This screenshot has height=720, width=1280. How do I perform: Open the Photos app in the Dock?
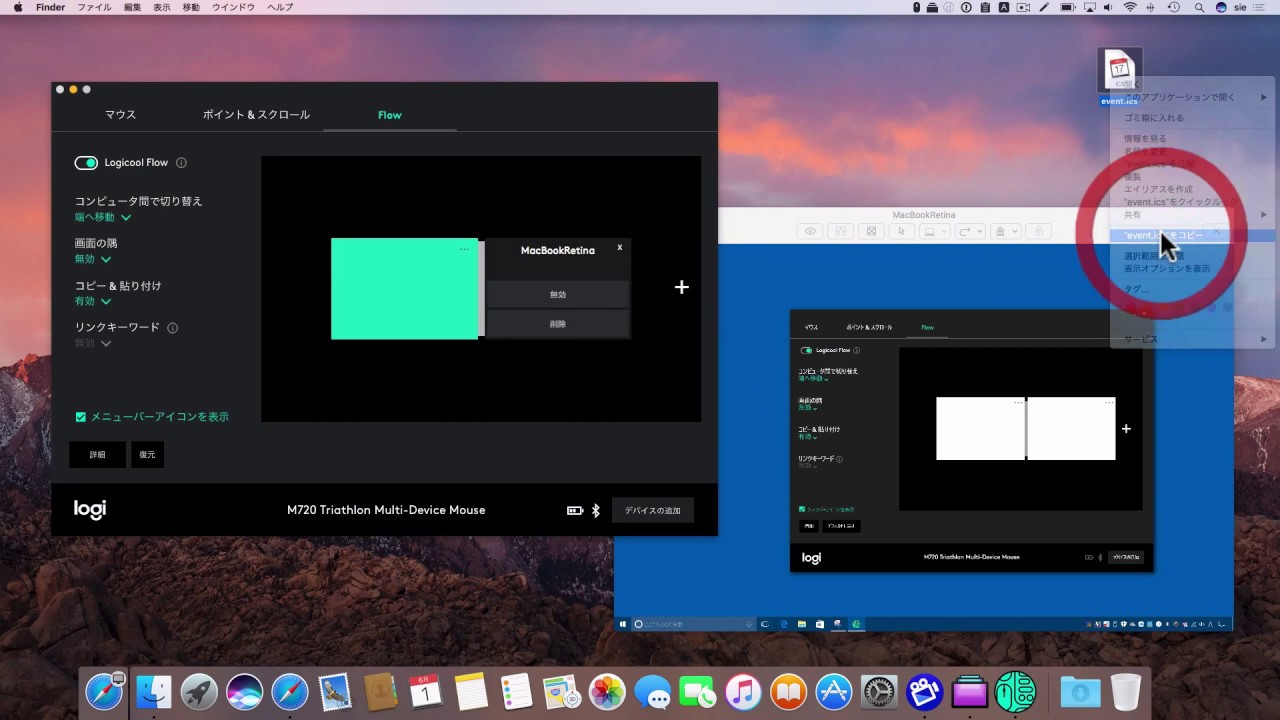607,691
